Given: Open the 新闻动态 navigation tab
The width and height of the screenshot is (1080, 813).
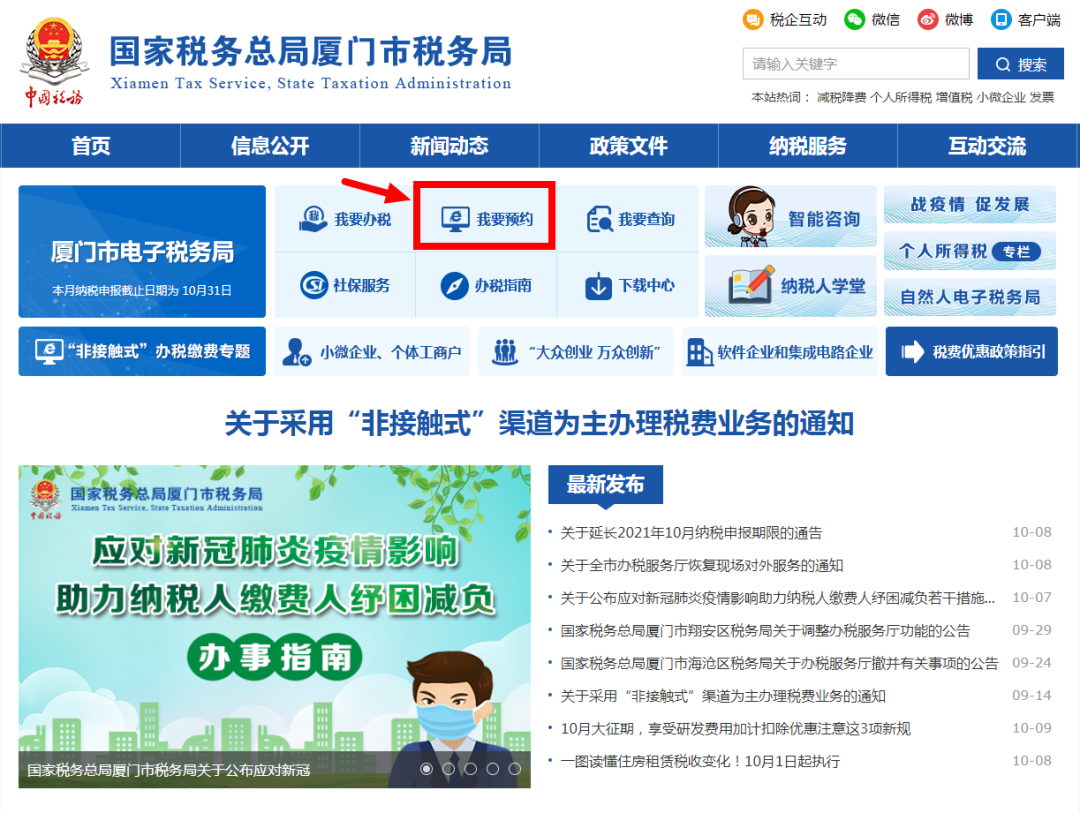Looking at the screenshot, I should pos(449,145).
